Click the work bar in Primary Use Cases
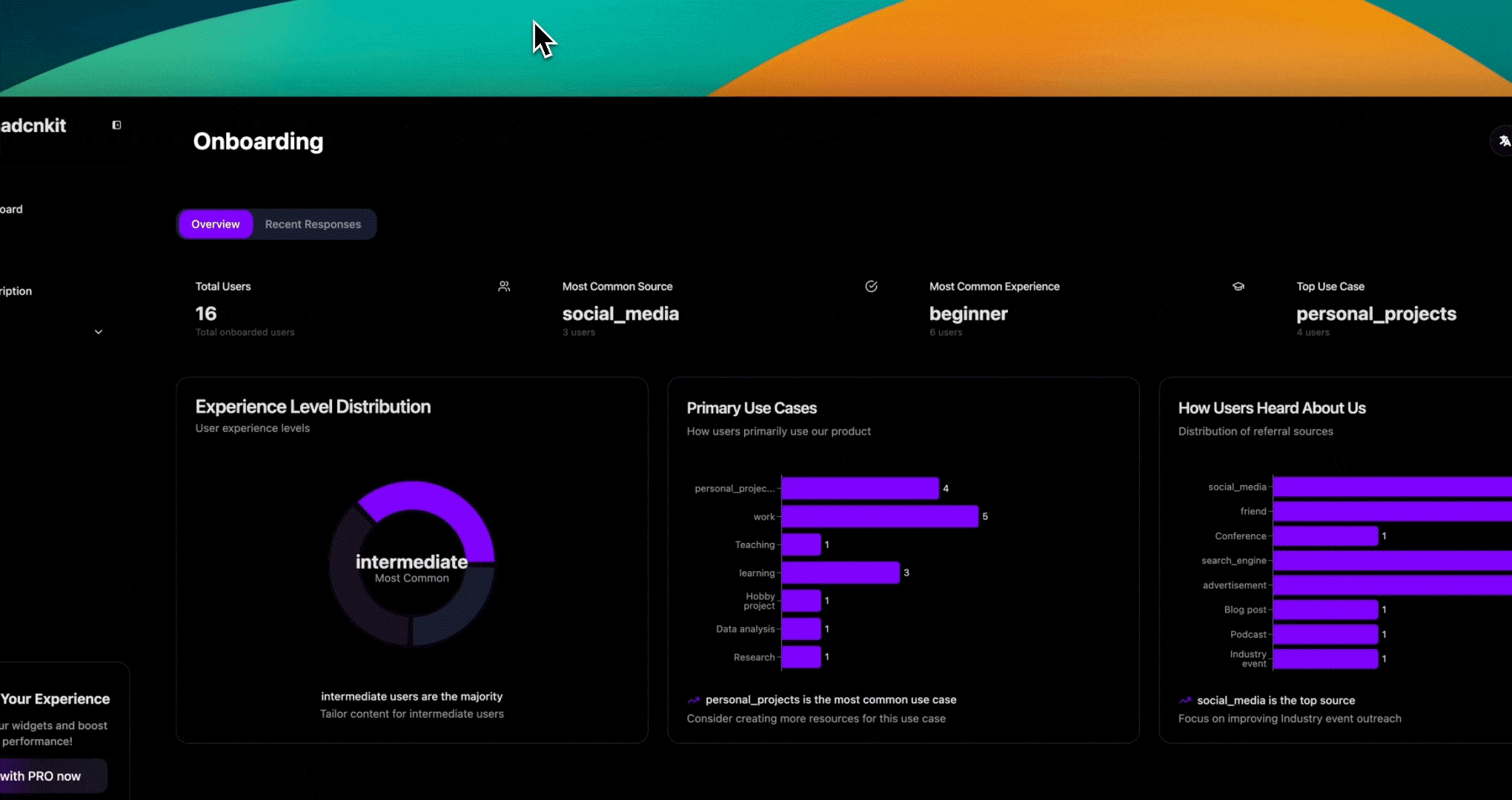The image size is (1512, 800). pyautogui.click(x=879, y=516)
